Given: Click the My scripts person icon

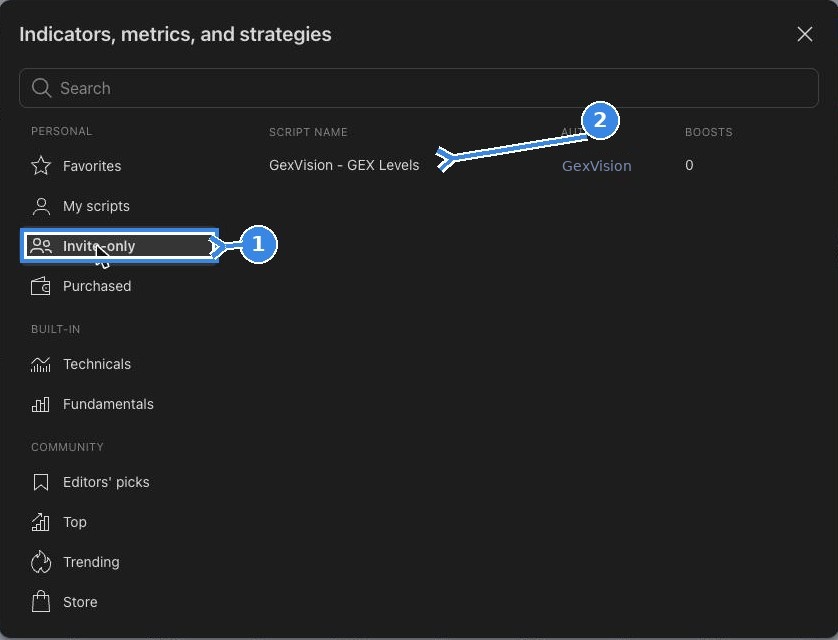Looking at the screenshot, I should [41, 206].
